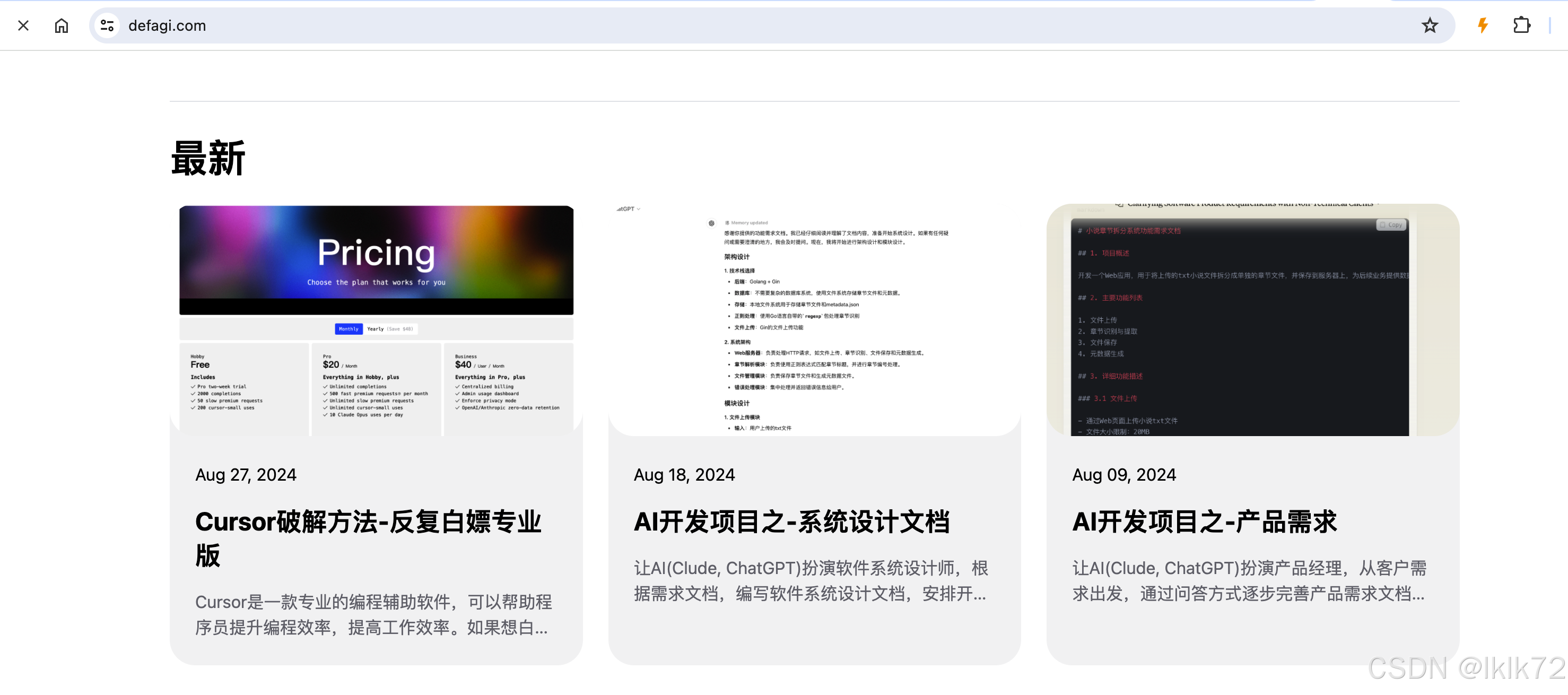This screenshot has height=695, width=1568.
Task: Open the Cursor Pricing article thumbnail
Action: click(376, 320)
